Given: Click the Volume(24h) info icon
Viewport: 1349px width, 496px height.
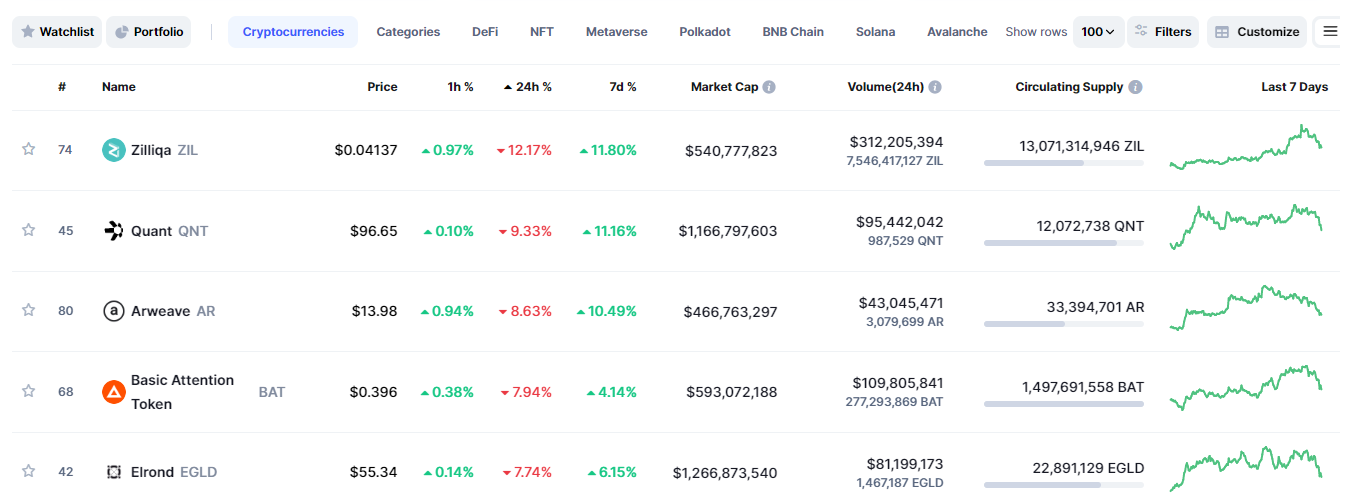Looking at the screenshot, I should click(935, 87).
